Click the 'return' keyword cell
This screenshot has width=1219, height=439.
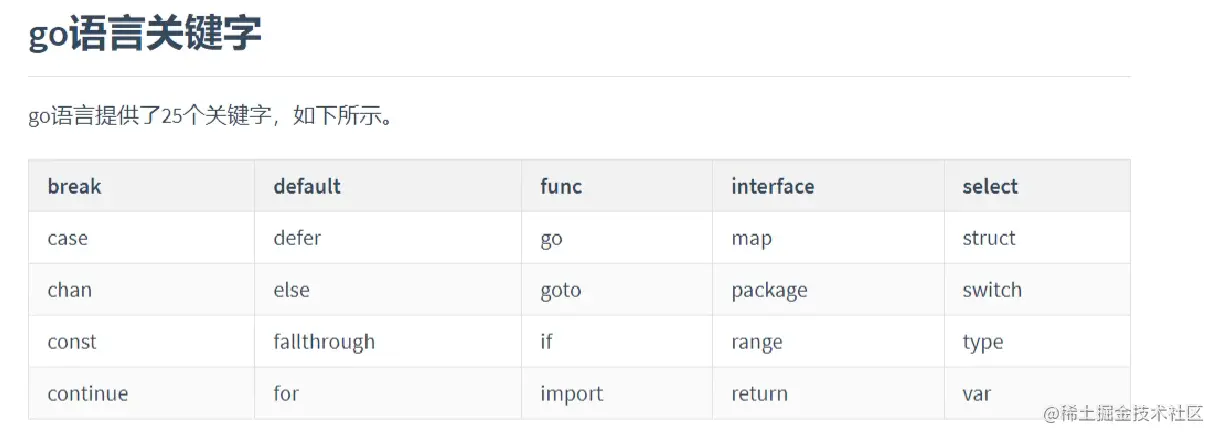coord(759,394)
